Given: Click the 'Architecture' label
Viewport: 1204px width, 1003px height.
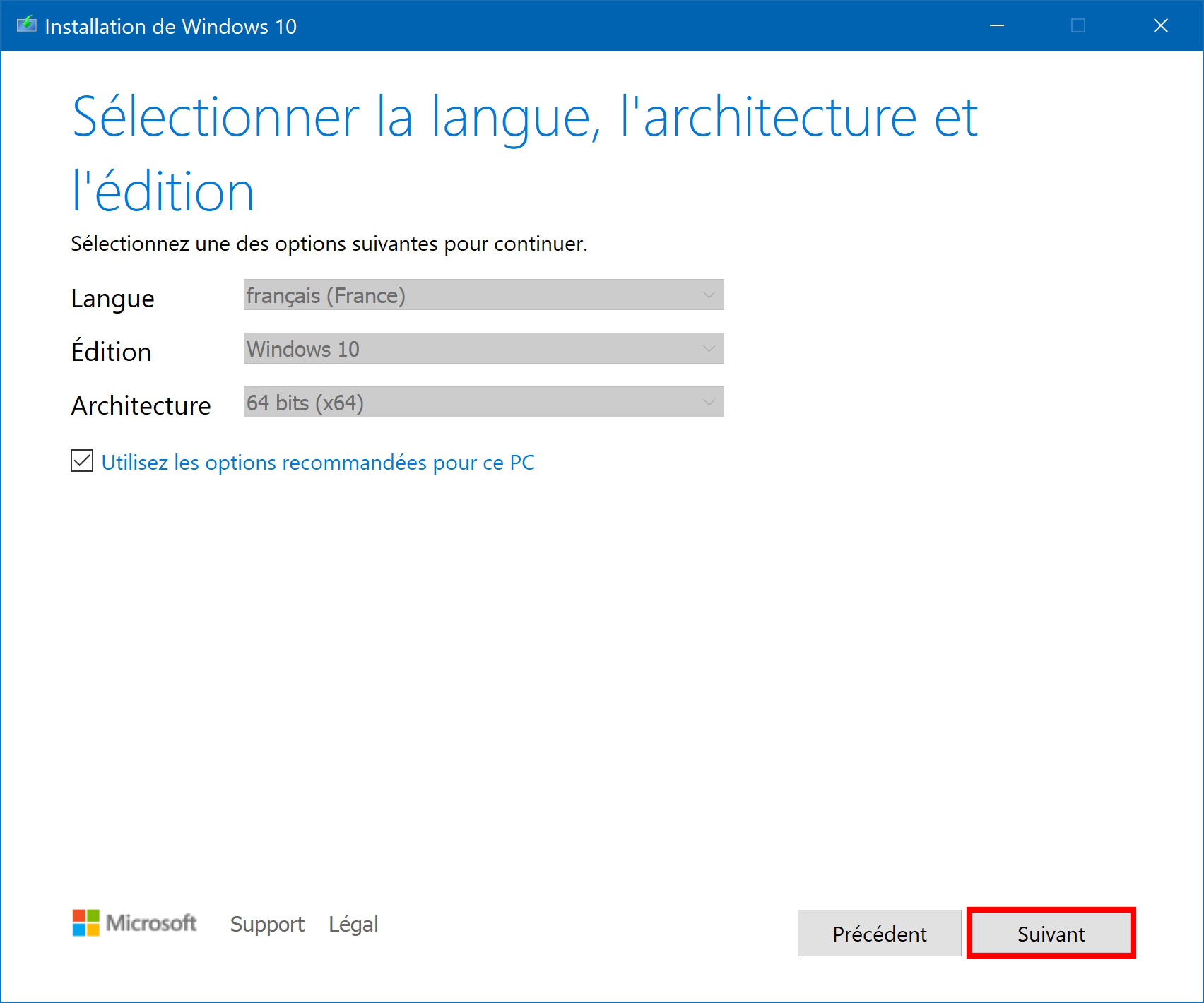Looking at the screenshot, I should point(141,405).
